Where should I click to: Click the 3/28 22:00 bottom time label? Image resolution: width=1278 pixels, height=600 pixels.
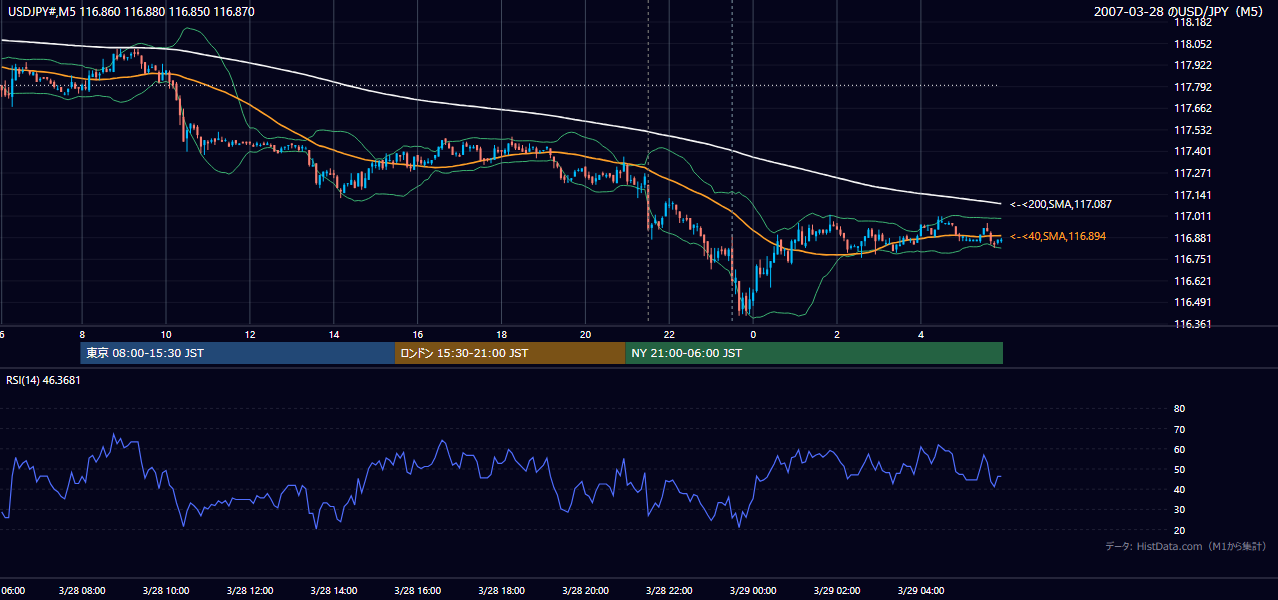pos(668,590)
